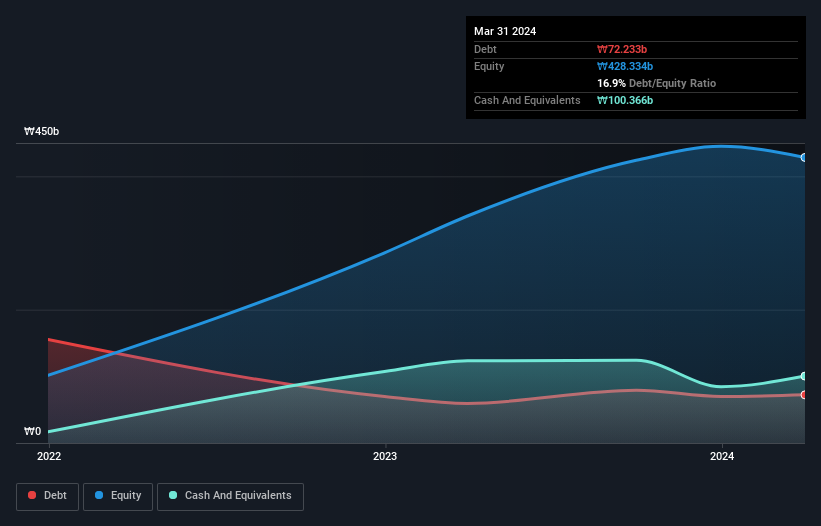The image size is (821, 526).
Task: Toggle Cash And Equivalents legend button
Action: (x=230, y=496)
